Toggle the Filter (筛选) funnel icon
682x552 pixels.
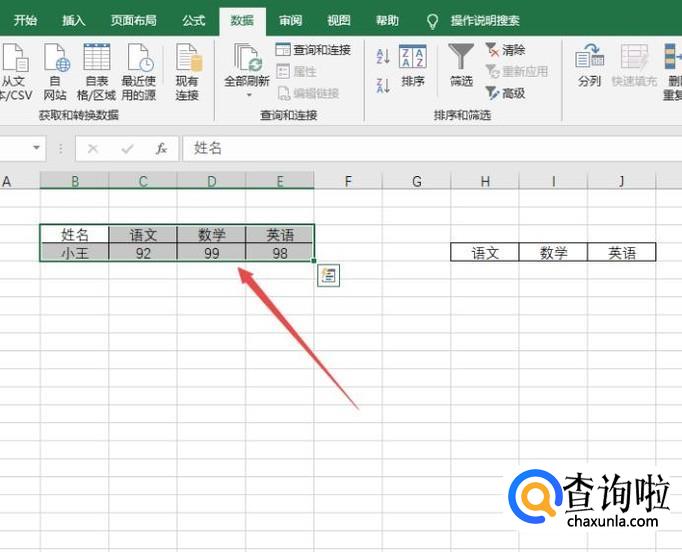(461, 66)
